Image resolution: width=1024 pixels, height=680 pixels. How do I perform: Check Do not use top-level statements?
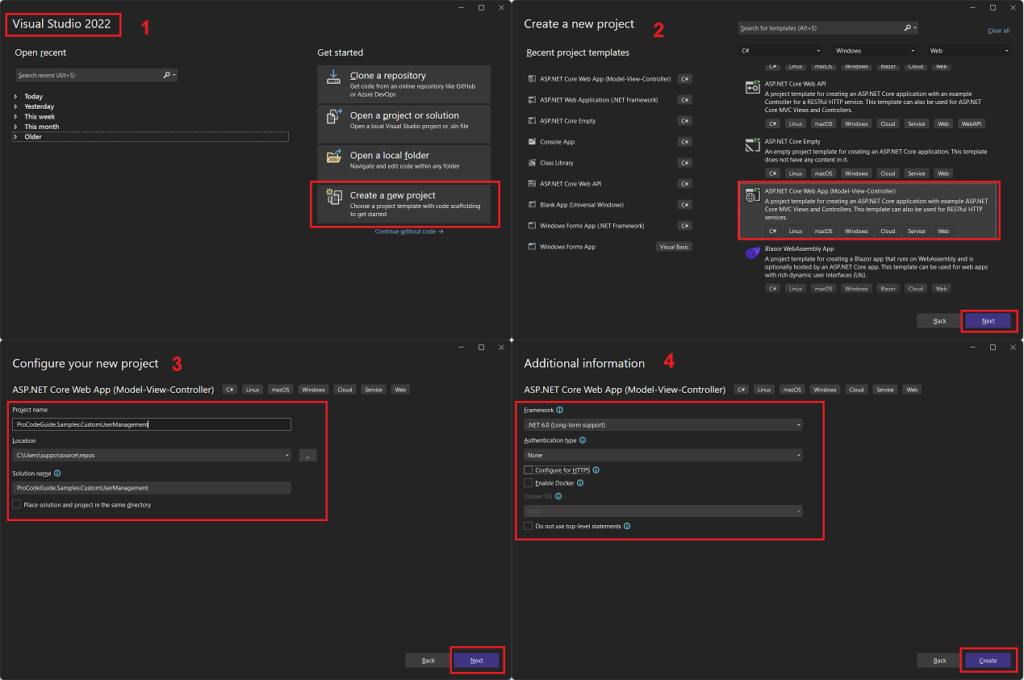(528, 526)
